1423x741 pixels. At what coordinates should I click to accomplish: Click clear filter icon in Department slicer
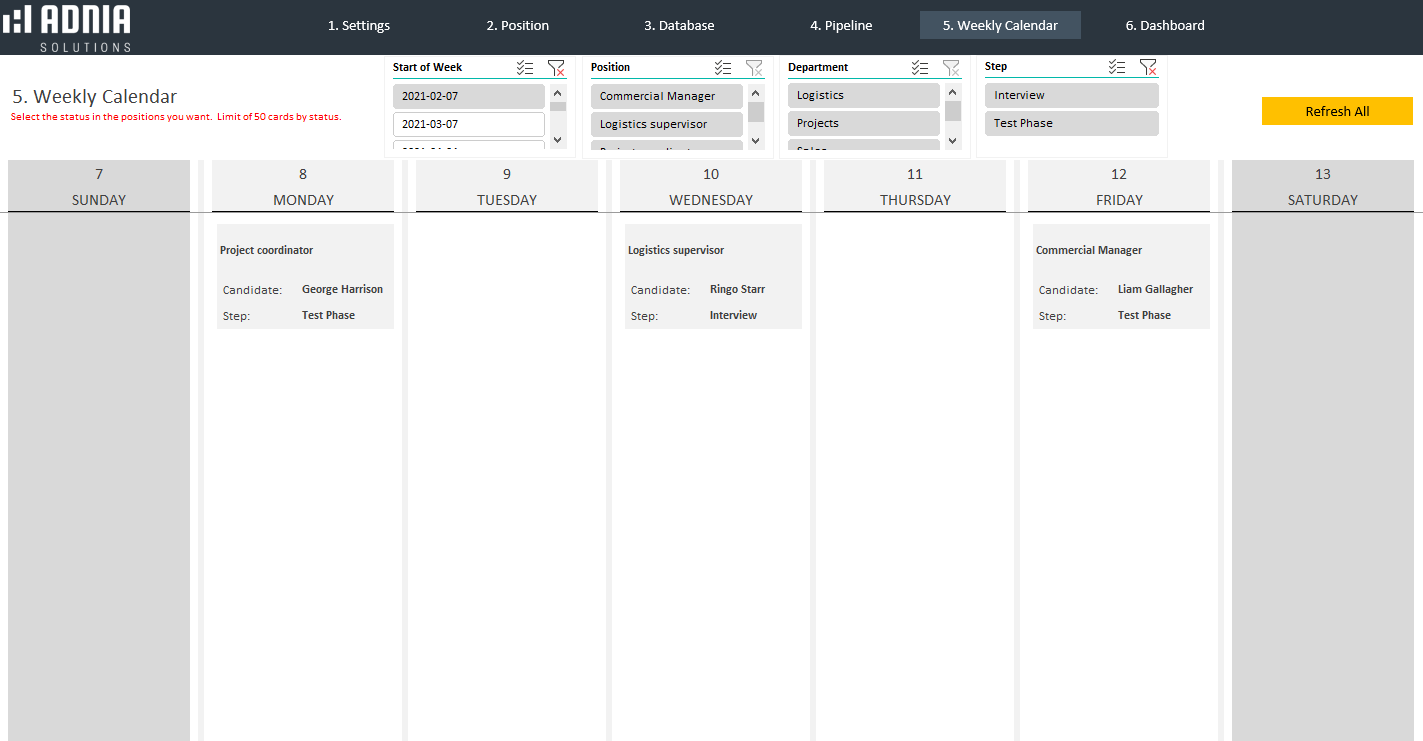951,68
